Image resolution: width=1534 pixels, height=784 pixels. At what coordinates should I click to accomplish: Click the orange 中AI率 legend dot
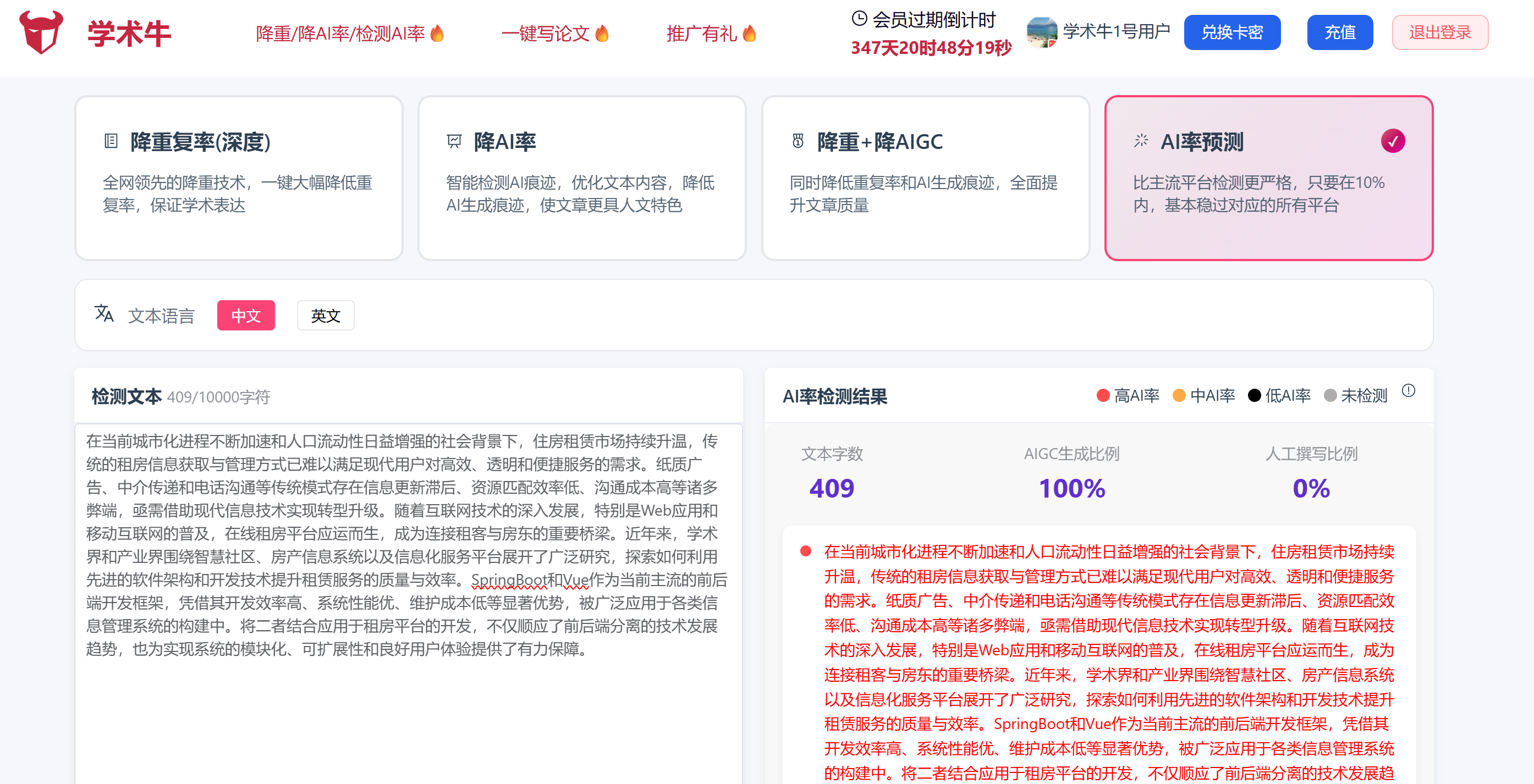(x=1179, y=396)
